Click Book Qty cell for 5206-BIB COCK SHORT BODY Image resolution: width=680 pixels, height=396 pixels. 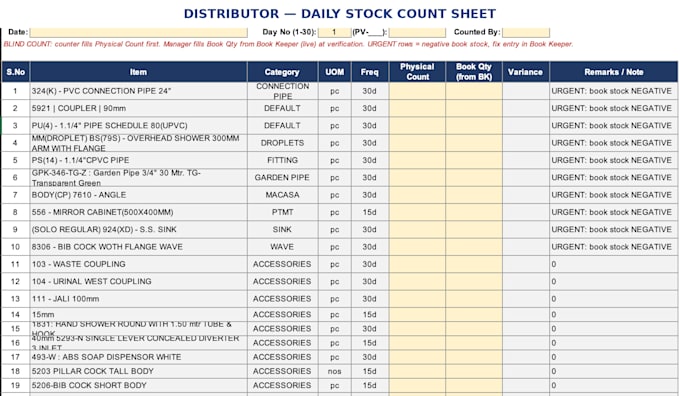click(474, 386)
